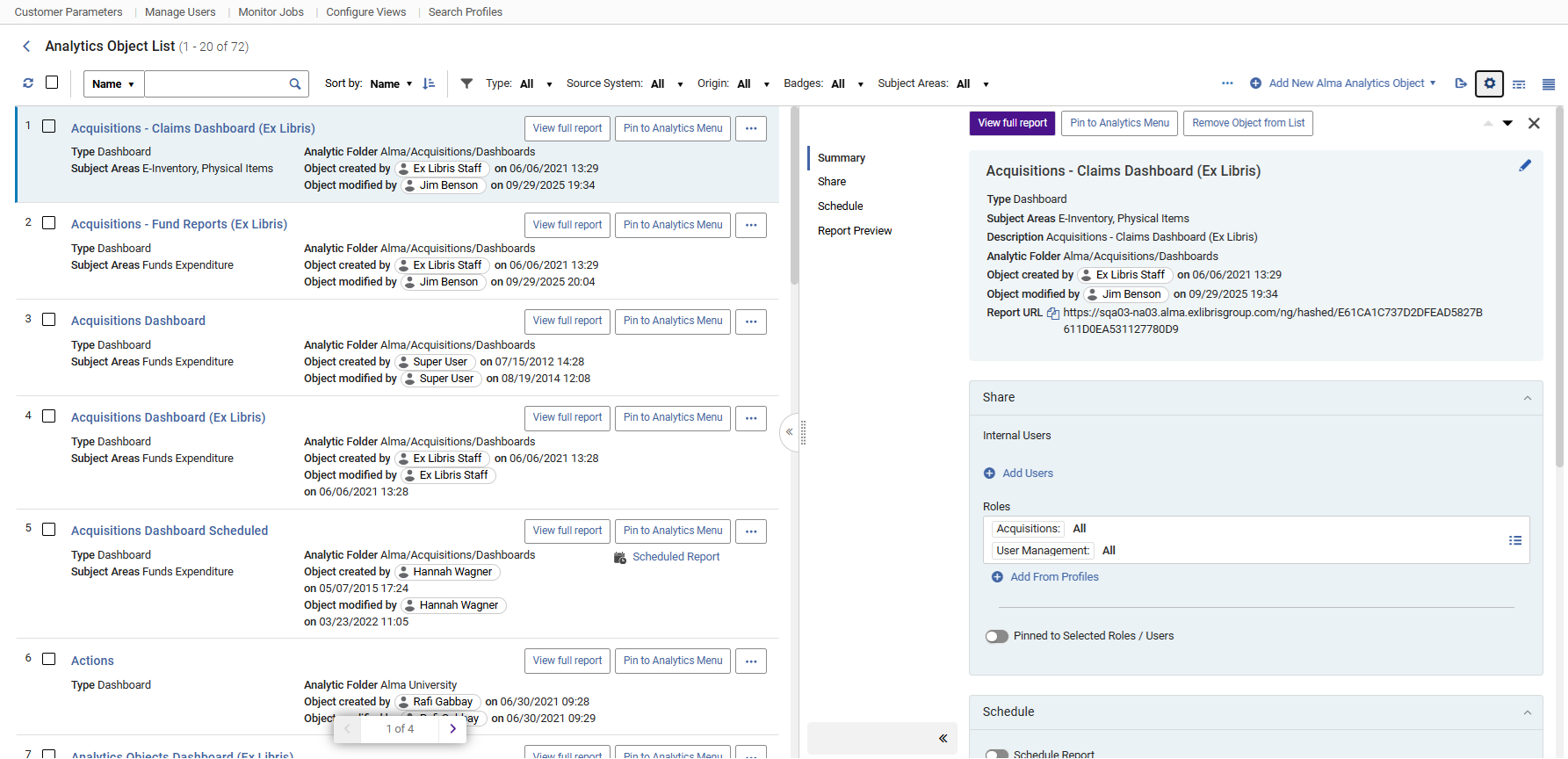Toggle the Schedule Report switch
This screenshot has height=759, width=1568.
coord(996,754)
